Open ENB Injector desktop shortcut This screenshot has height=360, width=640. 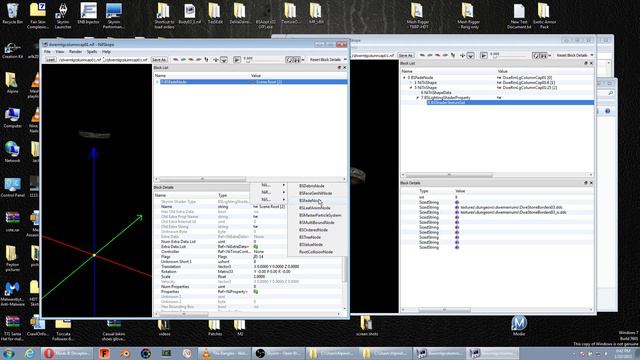[x=89, y=14]
